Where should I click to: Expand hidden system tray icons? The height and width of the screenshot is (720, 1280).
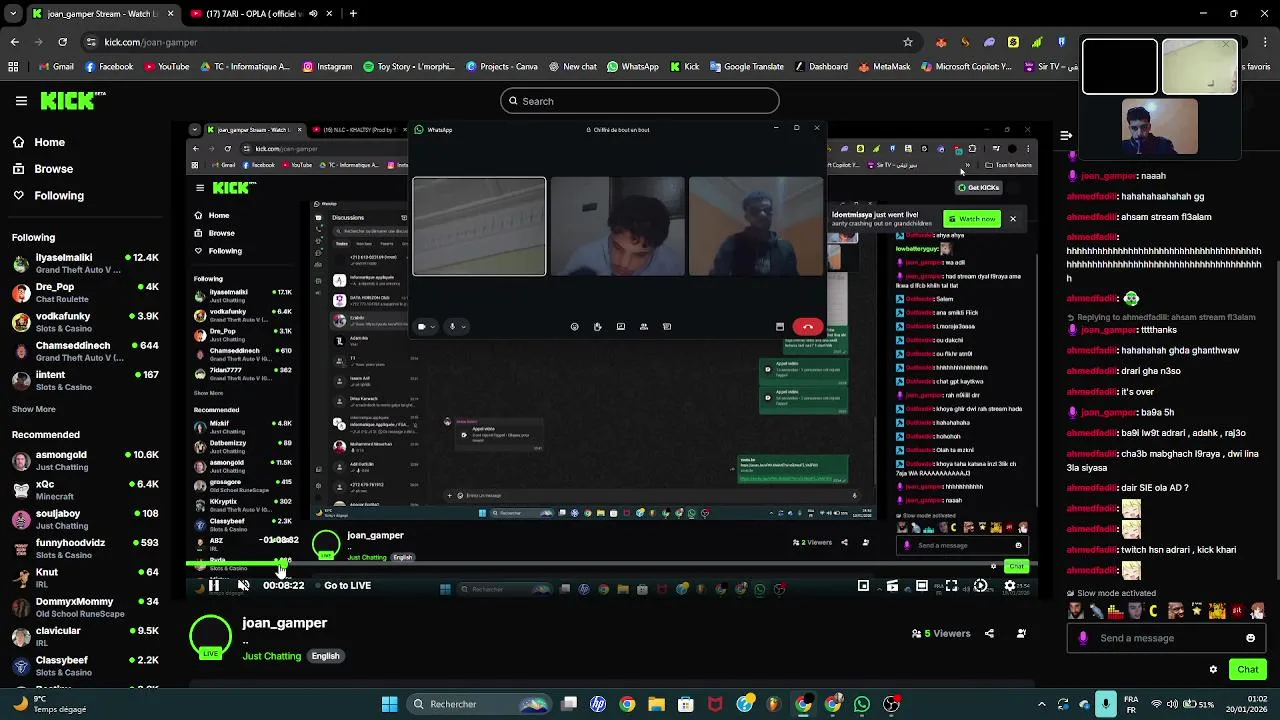point(1041,704)
